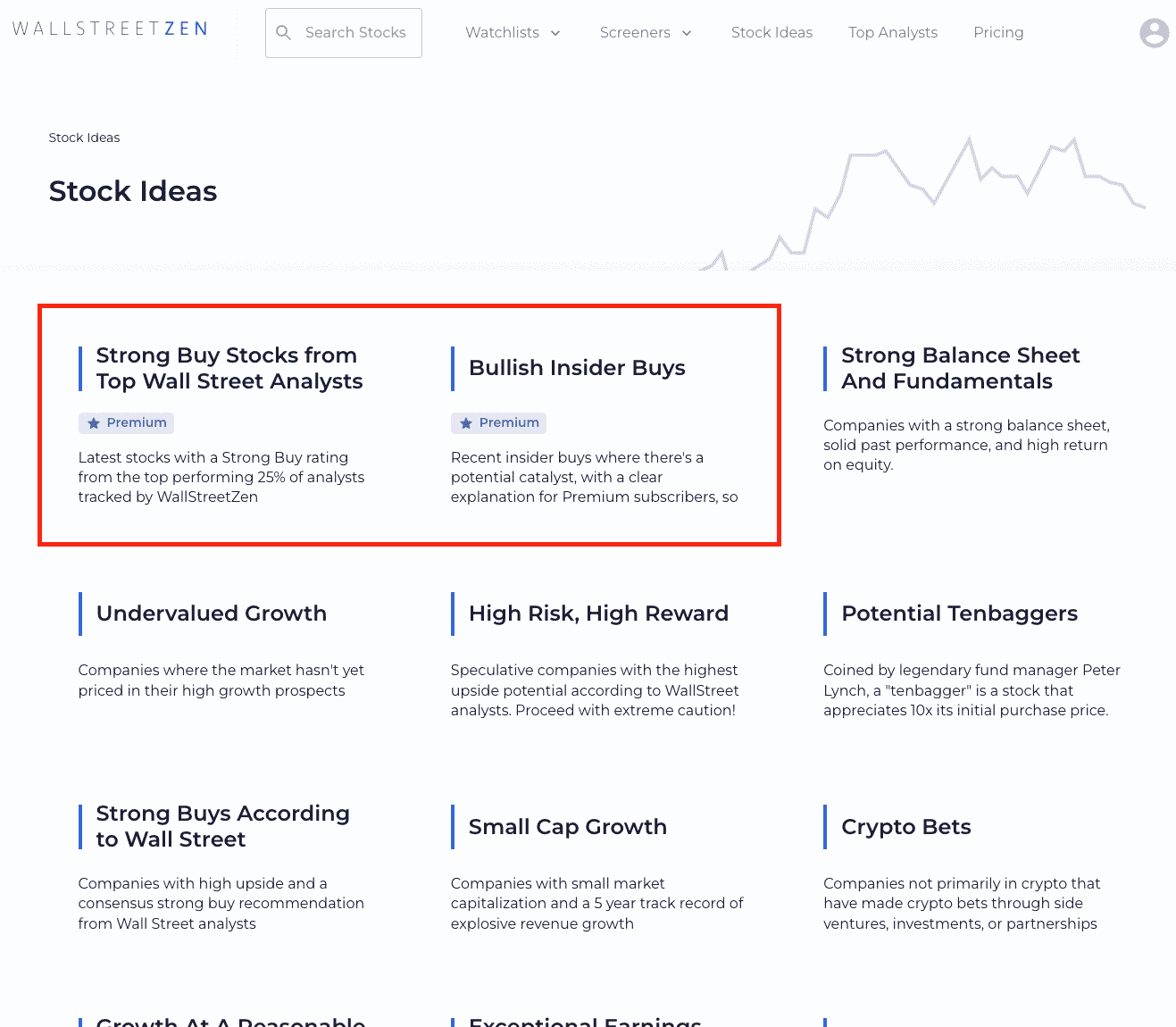Open the Potential Tenbaggers list

(958, 614)
